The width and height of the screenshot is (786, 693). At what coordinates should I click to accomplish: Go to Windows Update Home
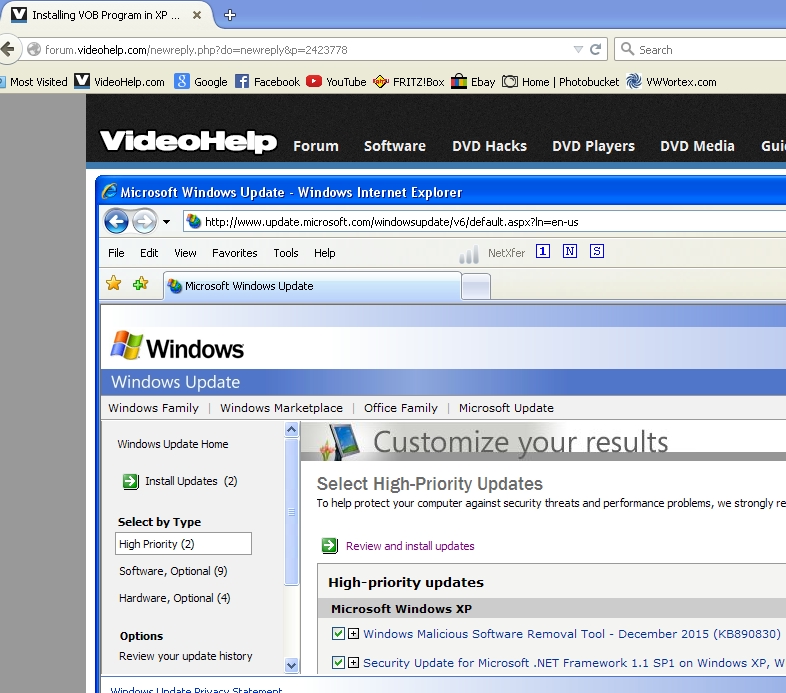point(172,444)
